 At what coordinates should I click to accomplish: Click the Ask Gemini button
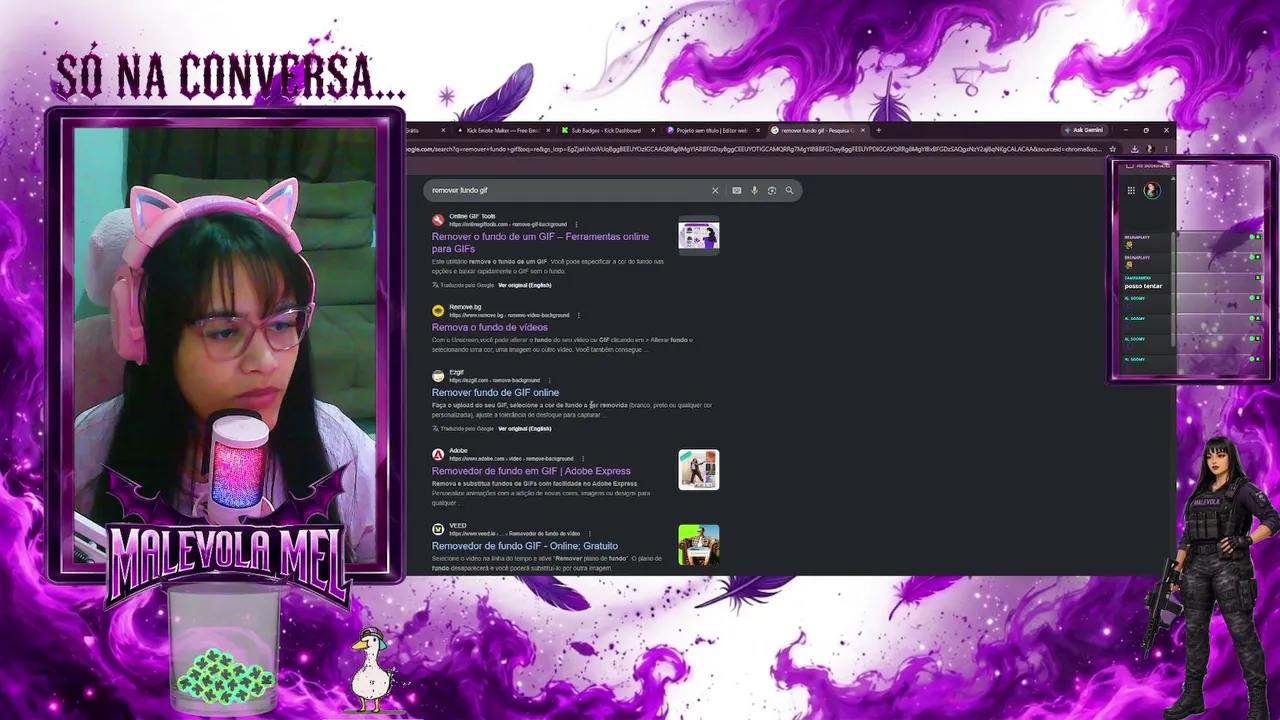1084,130
